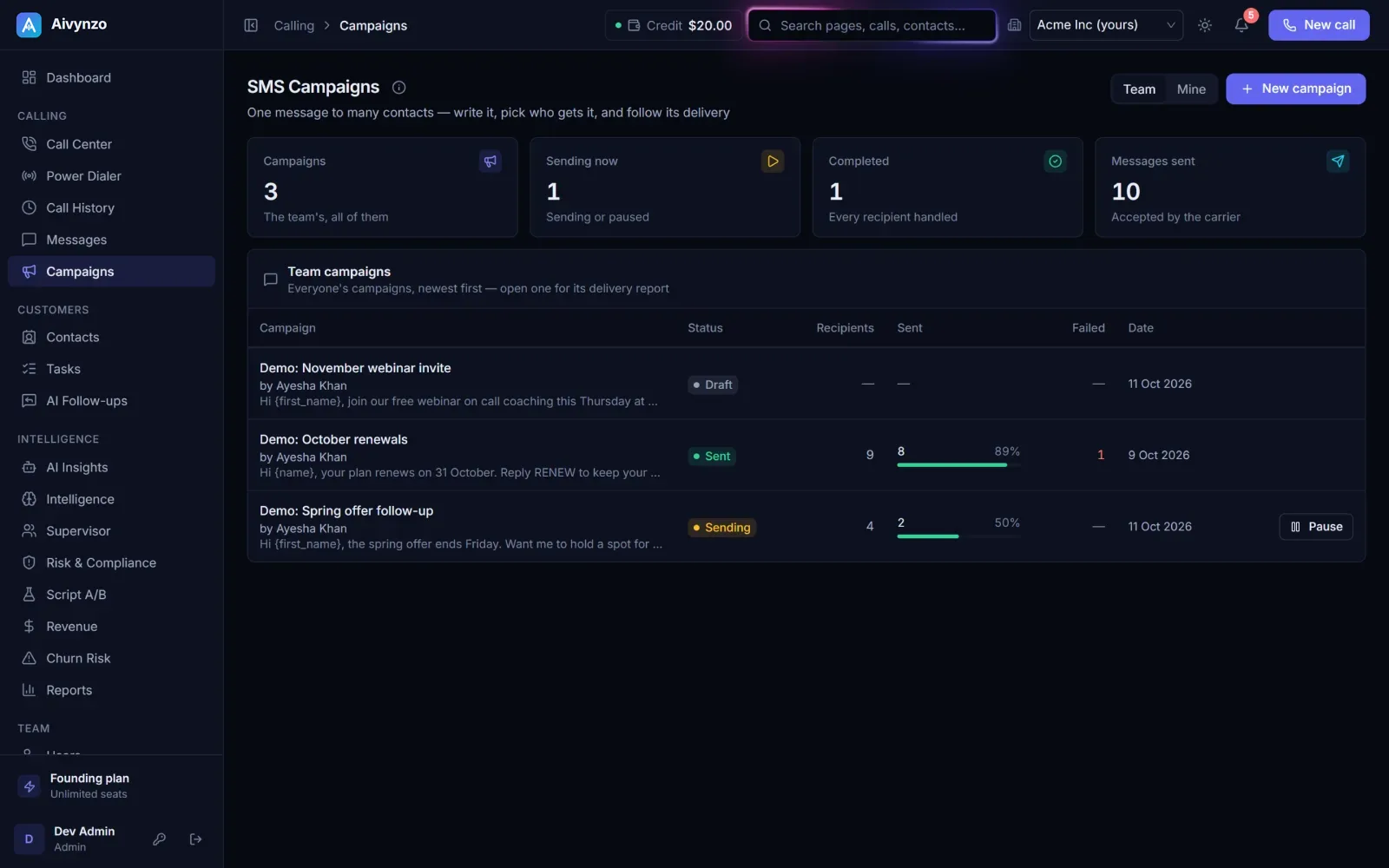Pause the Spring offer follow-up campaign
This screenshot has height=868, width=1389.
[x=1316, y=527]
